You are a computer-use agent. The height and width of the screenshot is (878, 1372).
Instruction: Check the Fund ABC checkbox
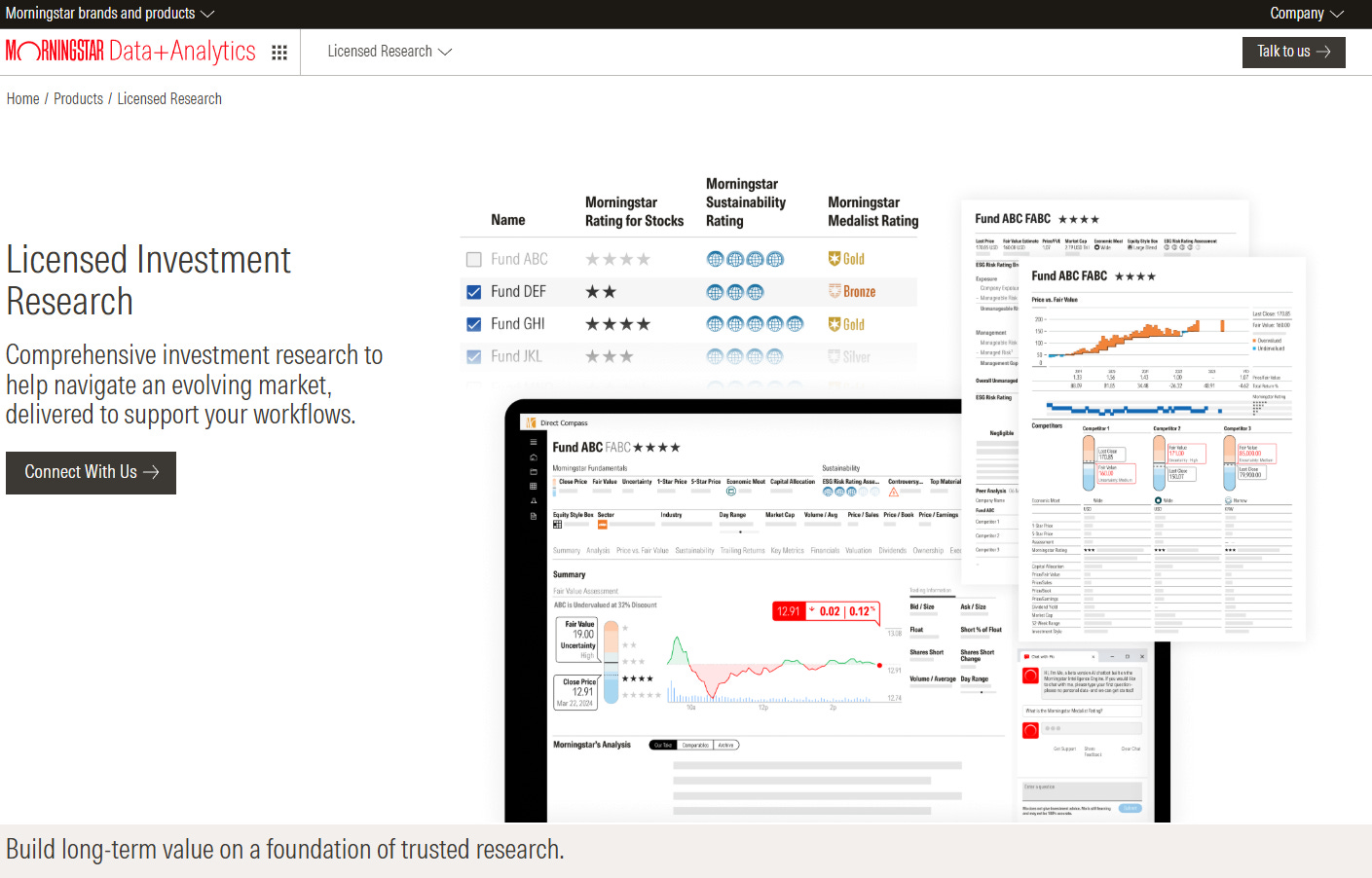click(x=474, y=260)
